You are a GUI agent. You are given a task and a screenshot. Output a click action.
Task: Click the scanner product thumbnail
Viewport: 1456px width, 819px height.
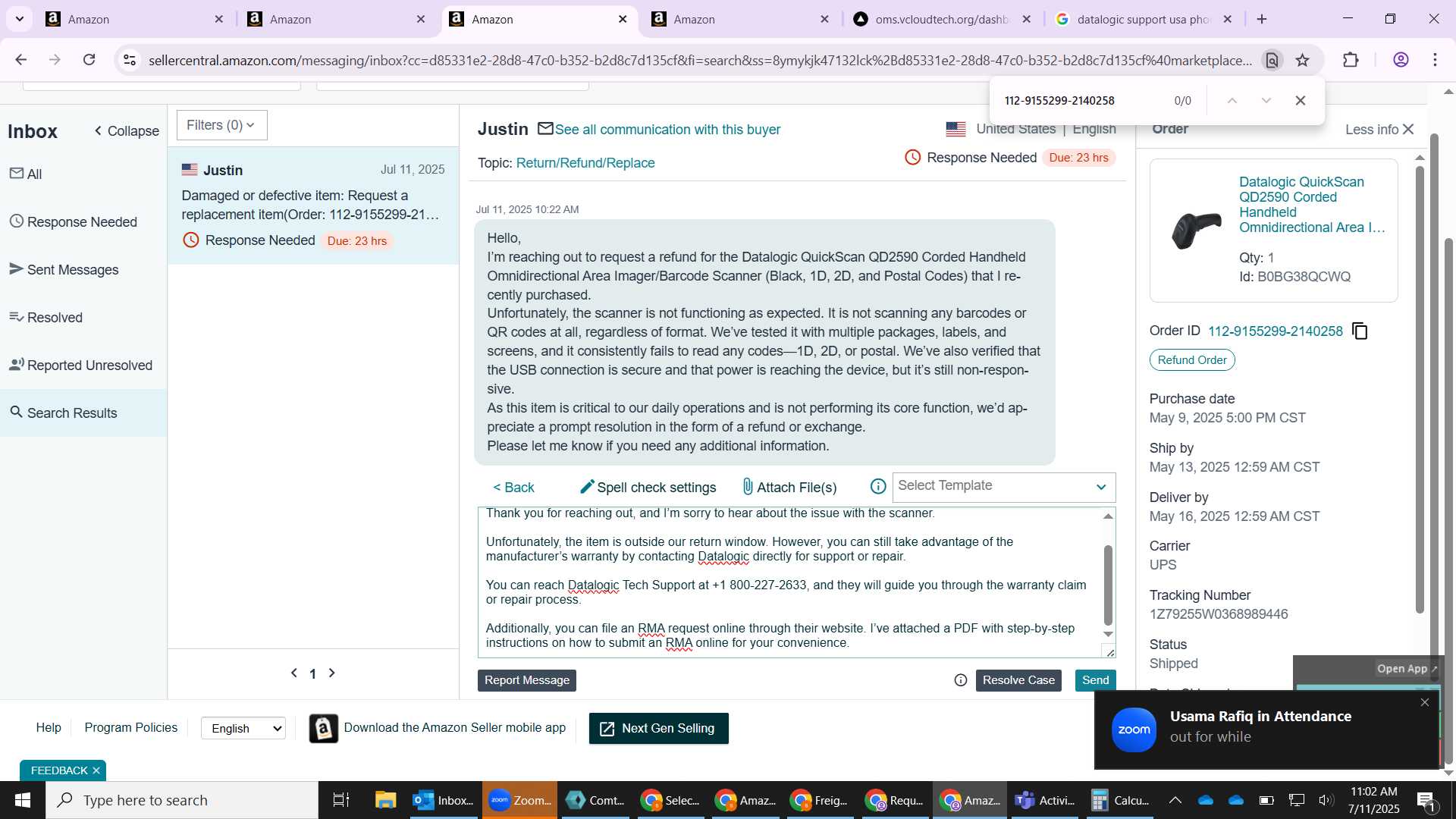pos(1196,230)
